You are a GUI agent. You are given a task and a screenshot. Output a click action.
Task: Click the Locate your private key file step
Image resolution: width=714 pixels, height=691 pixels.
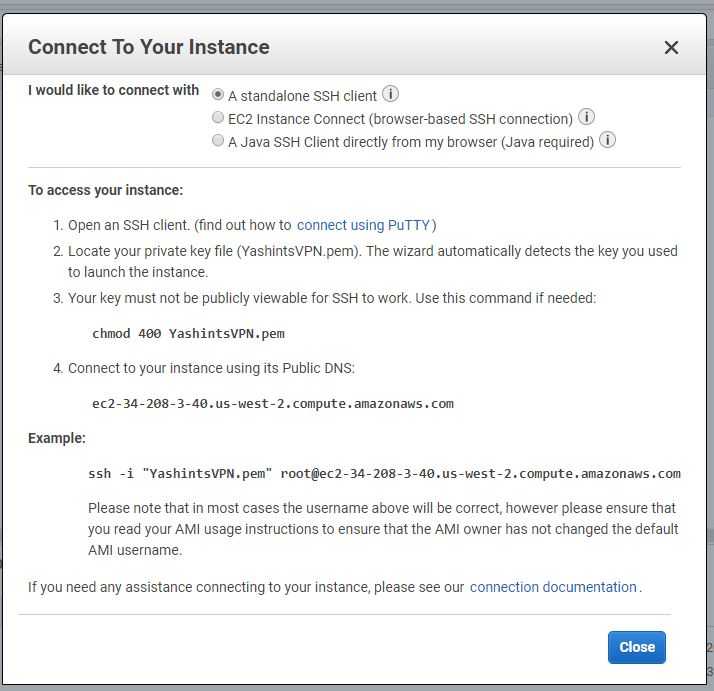(x=372, y=251)
